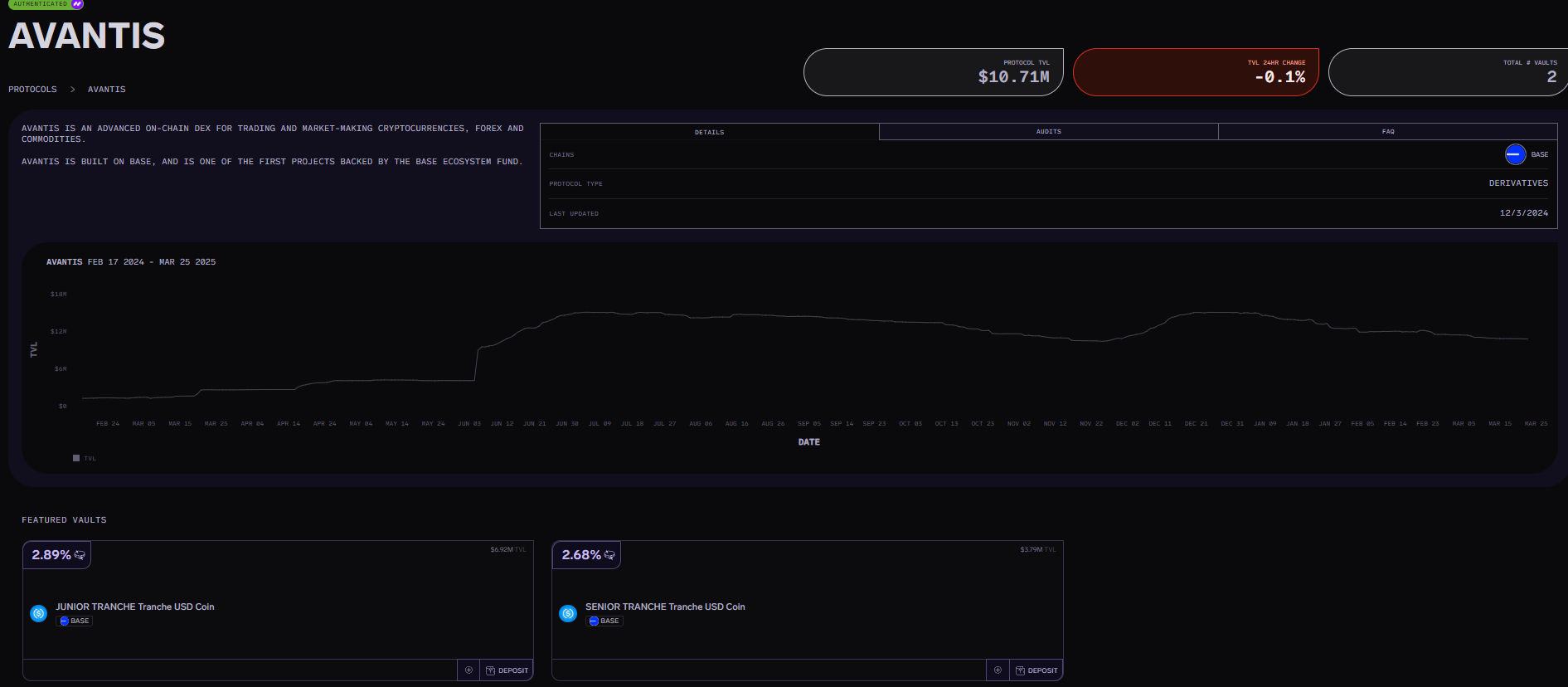This screenshot has height=687, width=1568.
Task: Click the Featured Vaults heading
Action: tap(64, 520)
